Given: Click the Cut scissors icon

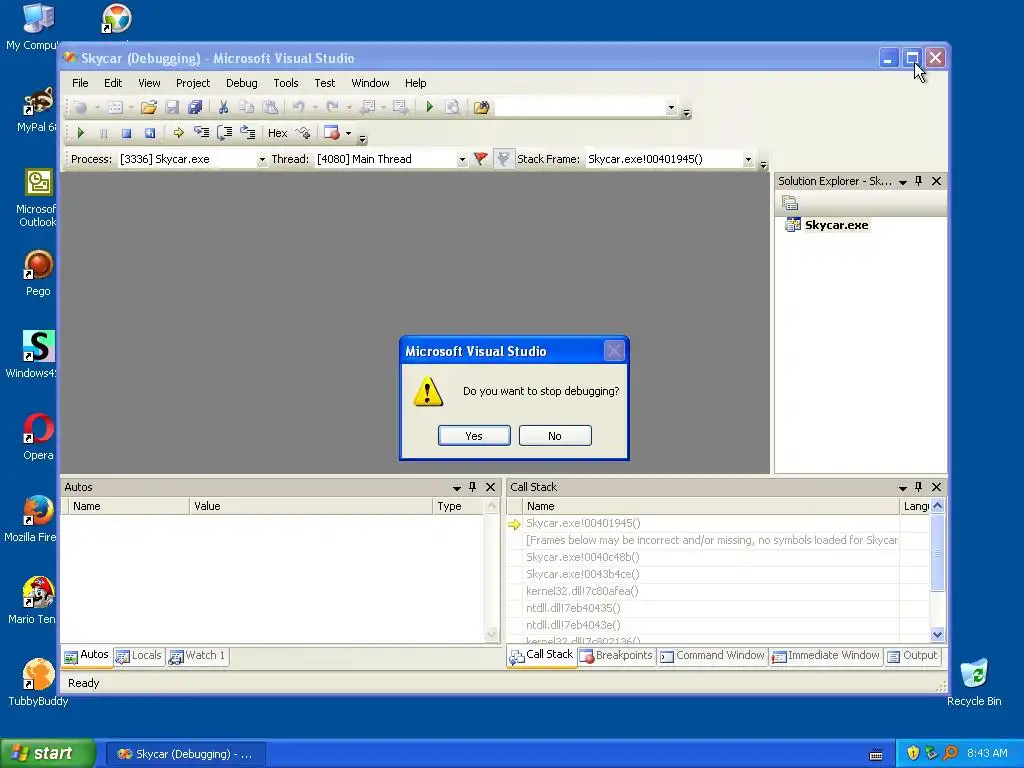Looking at the screenshot, I should [x=223, y=108].
